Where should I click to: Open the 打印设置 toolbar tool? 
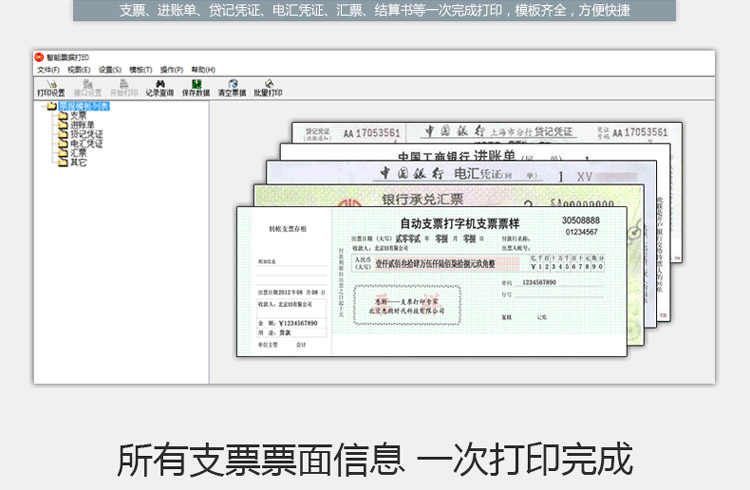[x=51, y=89]
